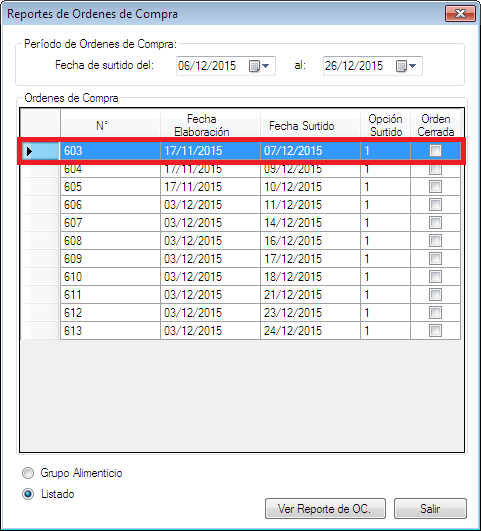Image resolution: width=481 pixels, height=531 pixels.
Task: Check Orden Cerrada for order 613
Action: click(435, 331)
